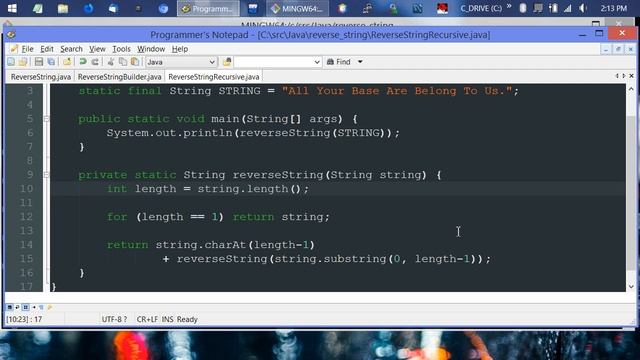Click 'substring' on line 15 of code
The height and width of the screenshot is (360, 640).
click(355, 259)
